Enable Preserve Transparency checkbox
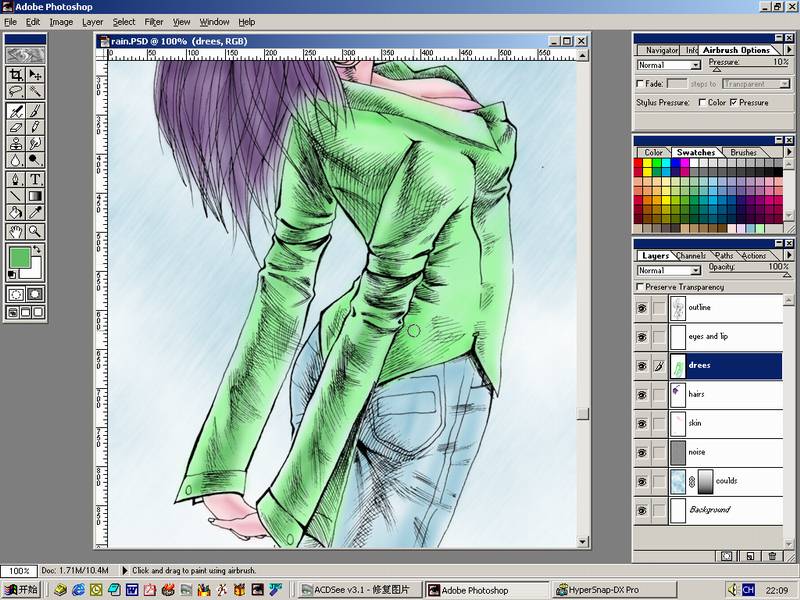 click(x=640, y=287)
